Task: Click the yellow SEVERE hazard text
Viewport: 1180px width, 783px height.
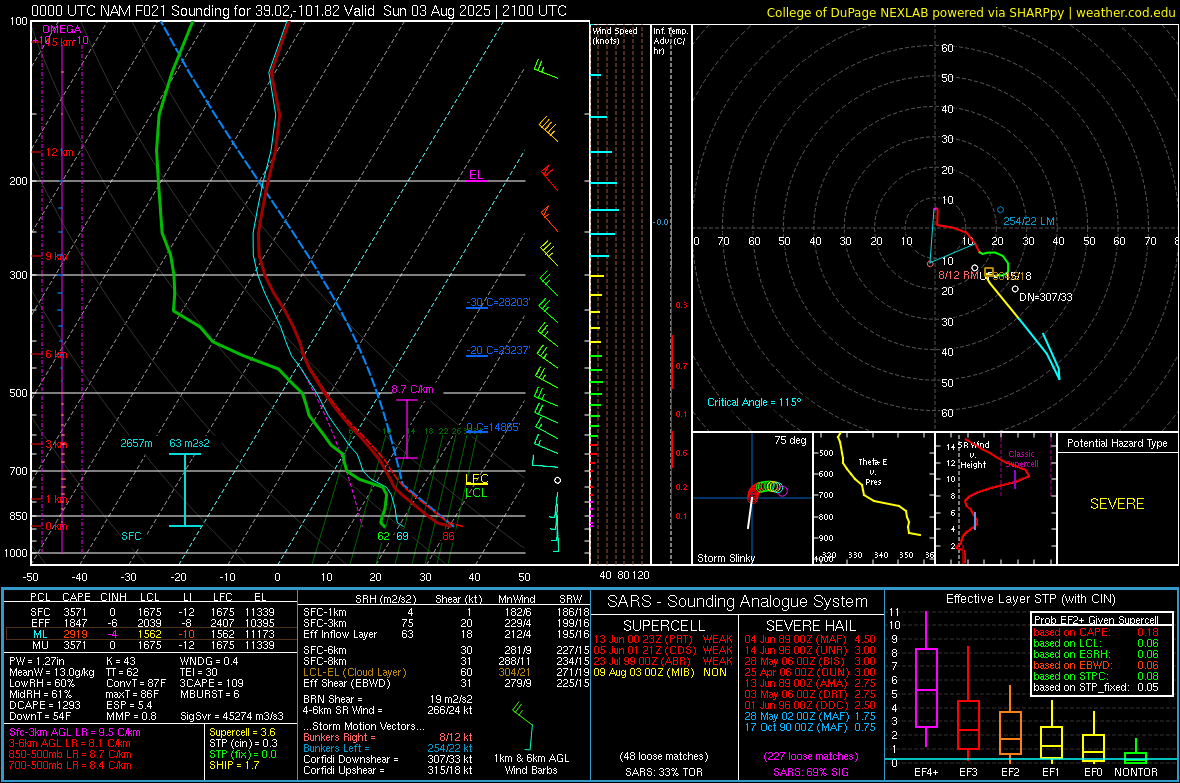Action: point(1117,504)
